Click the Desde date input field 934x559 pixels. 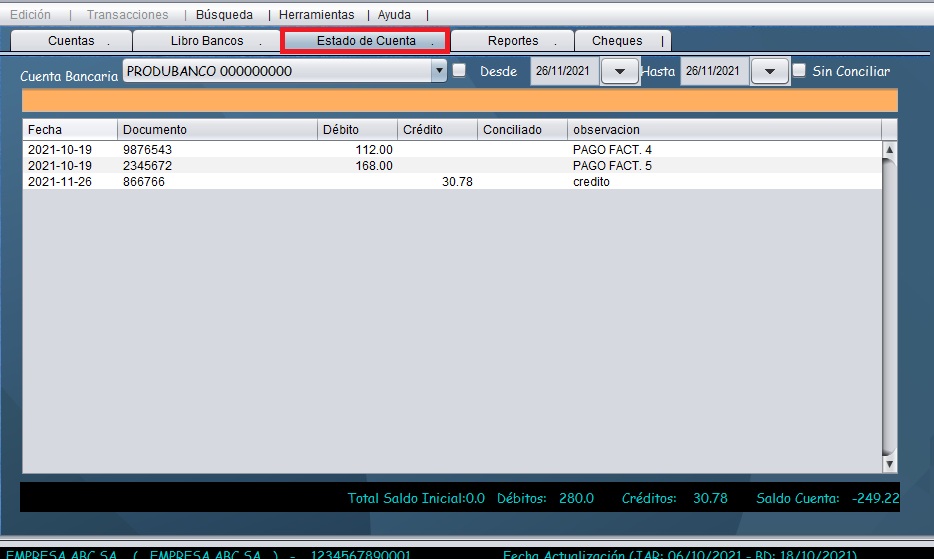tap(565, 71)
